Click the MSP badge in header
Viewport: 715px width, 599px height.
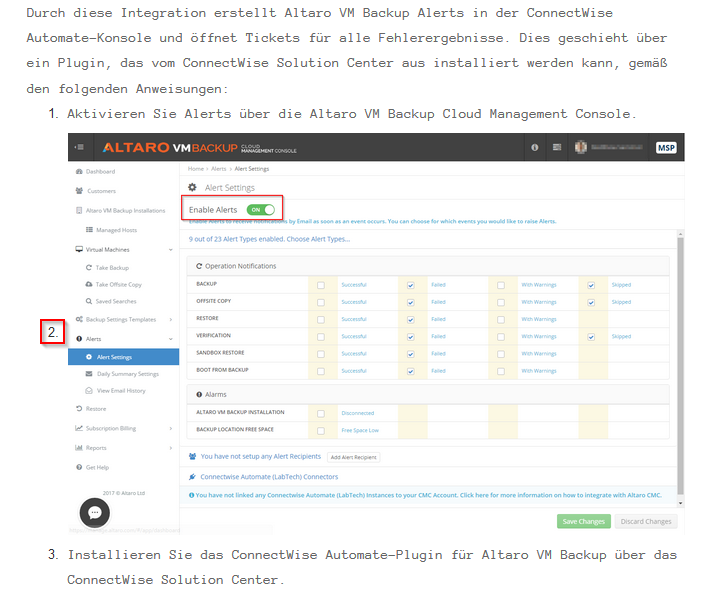point(666,148)
